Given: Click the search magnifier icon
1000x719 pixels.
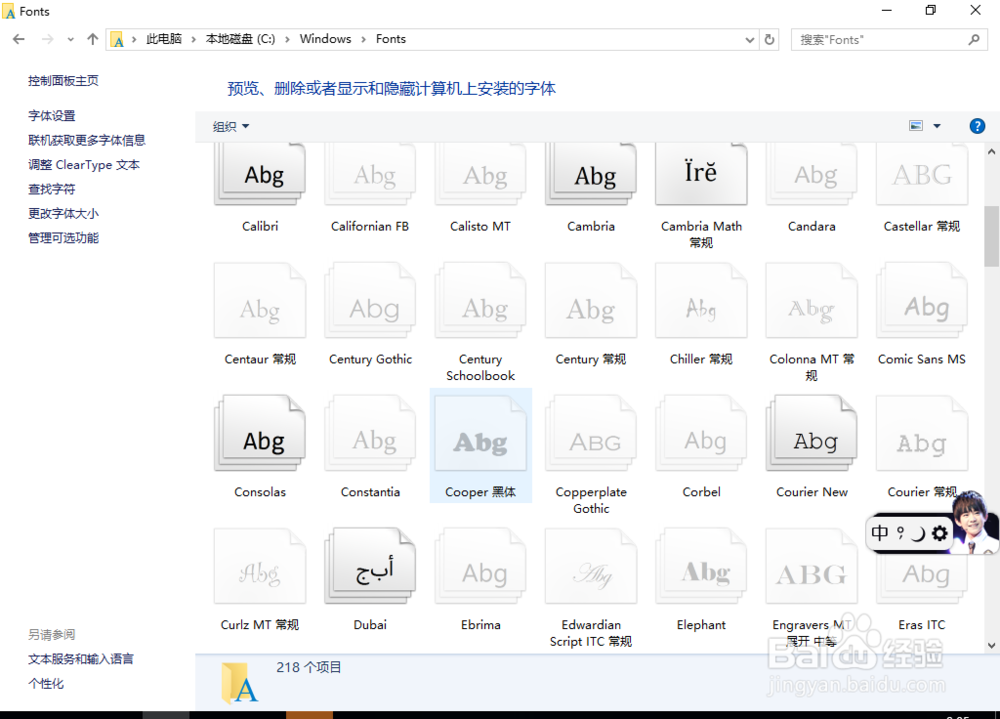Looking at the screenshot, I should click(x=973, y=40).
